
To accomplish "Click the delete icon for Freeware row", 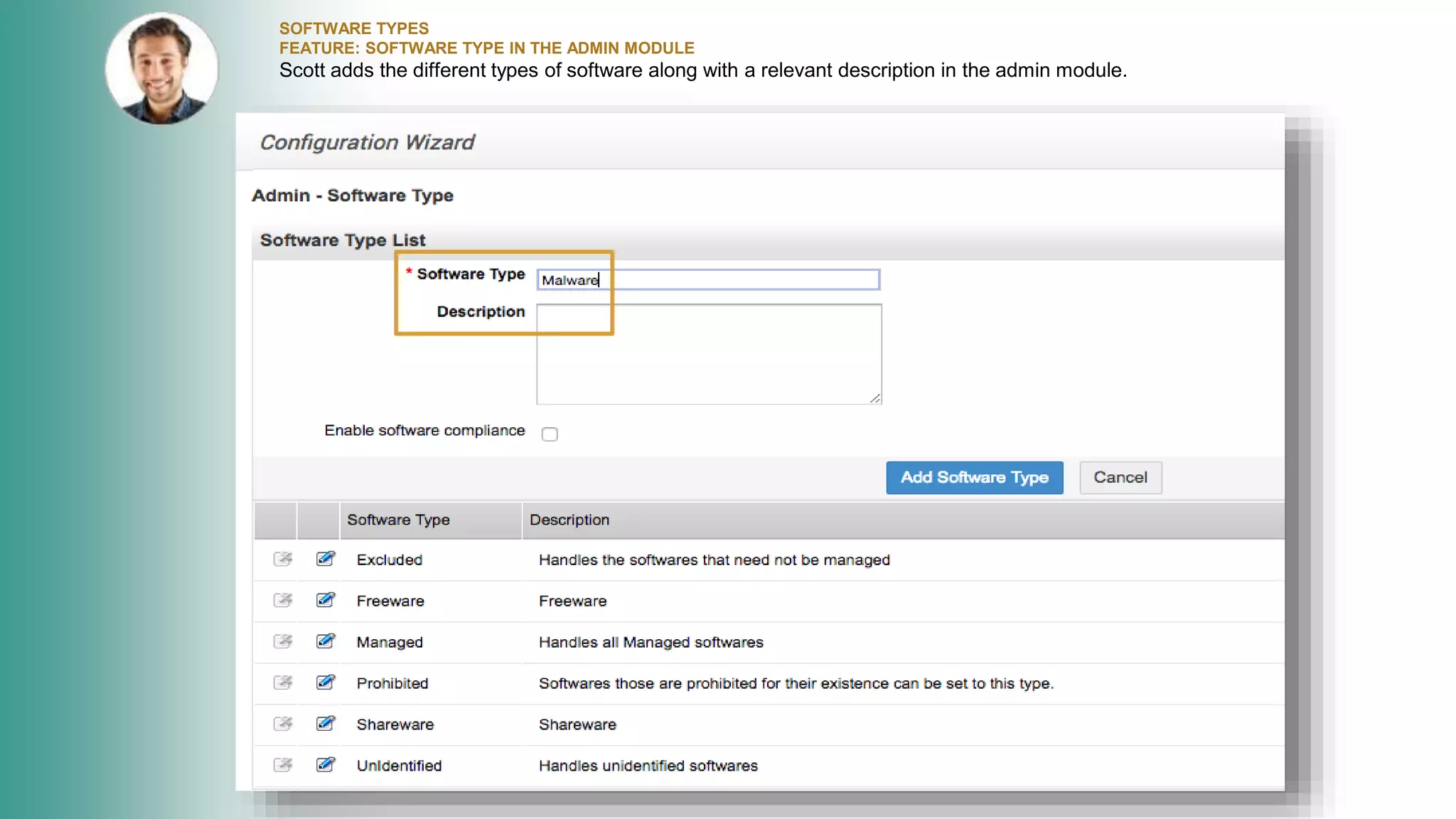I will point(283,600).
